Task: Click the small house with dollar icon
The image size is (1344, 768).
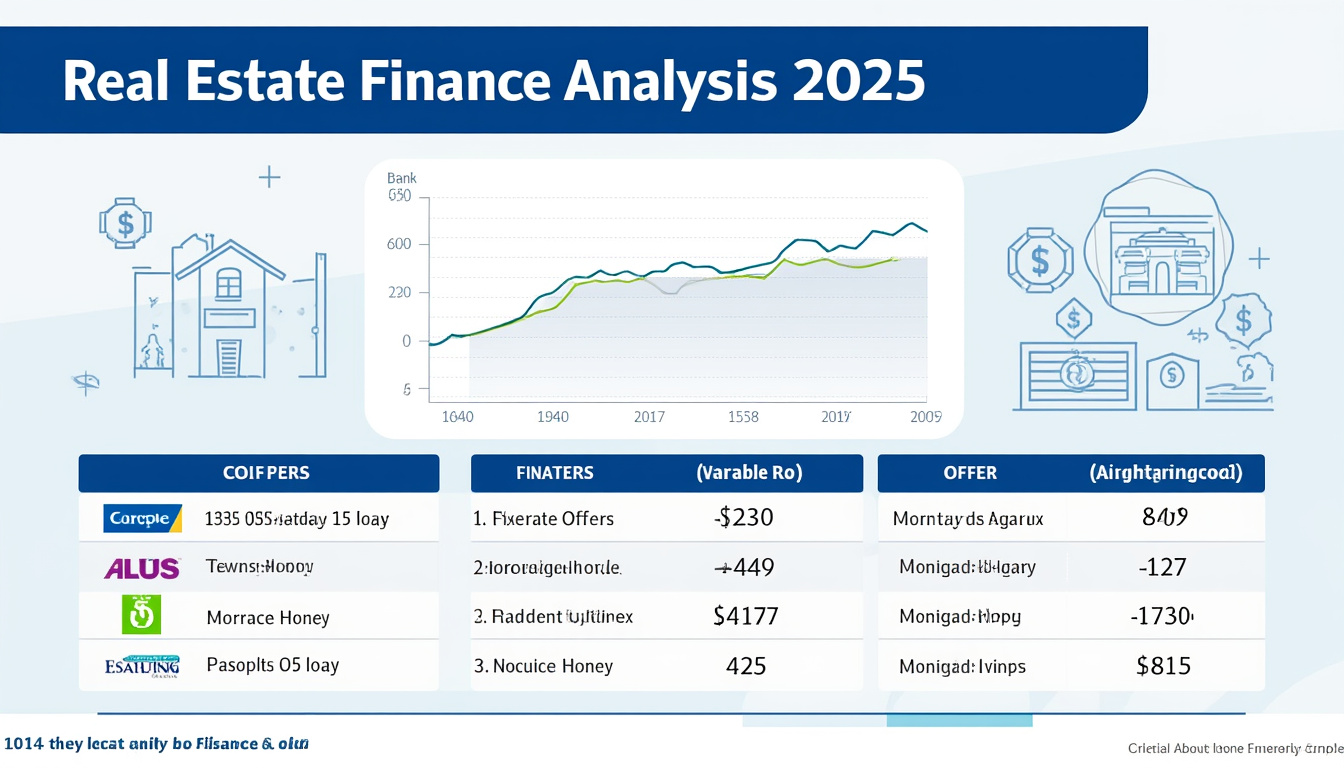Action: pyautogui.click(x=1173, y=380)
